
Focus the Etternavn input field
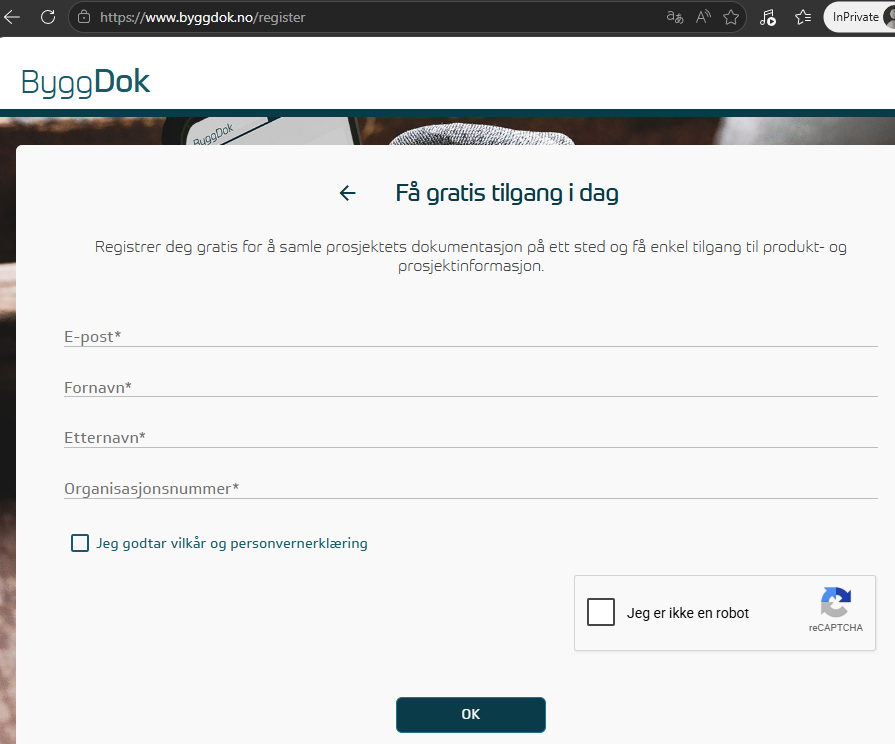(x=470, y=437)
